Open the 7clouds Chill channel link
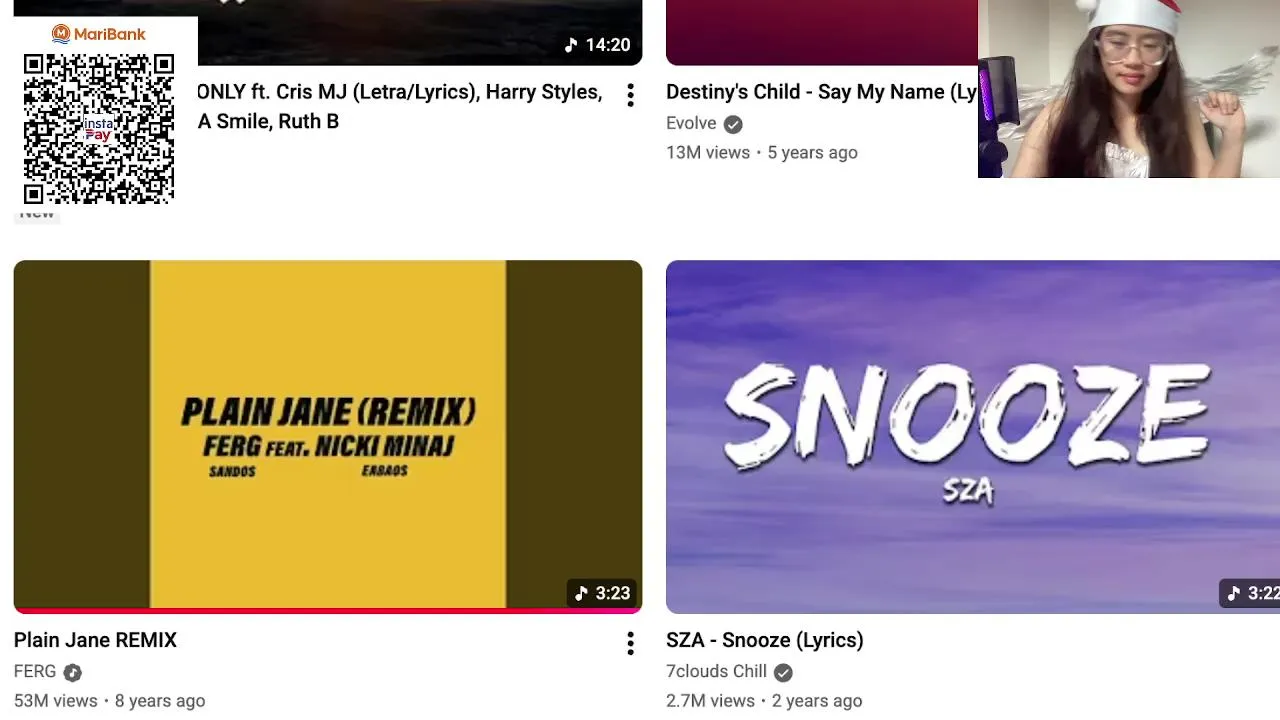The width and height of the screenshot is (1280, 720). point(716,672)
